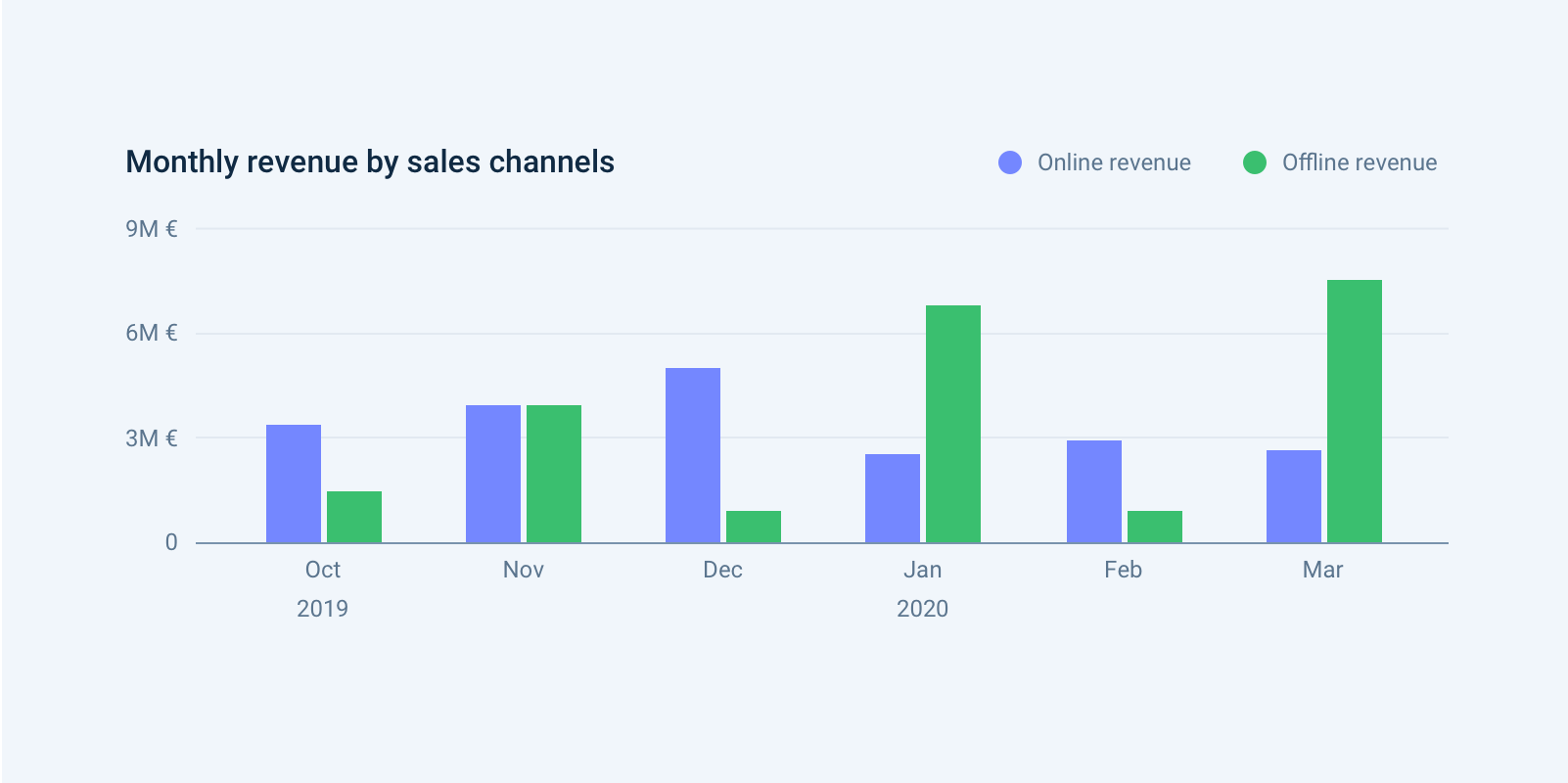
Task: Click the Jan x-axis month label
Action: (922, 570)
